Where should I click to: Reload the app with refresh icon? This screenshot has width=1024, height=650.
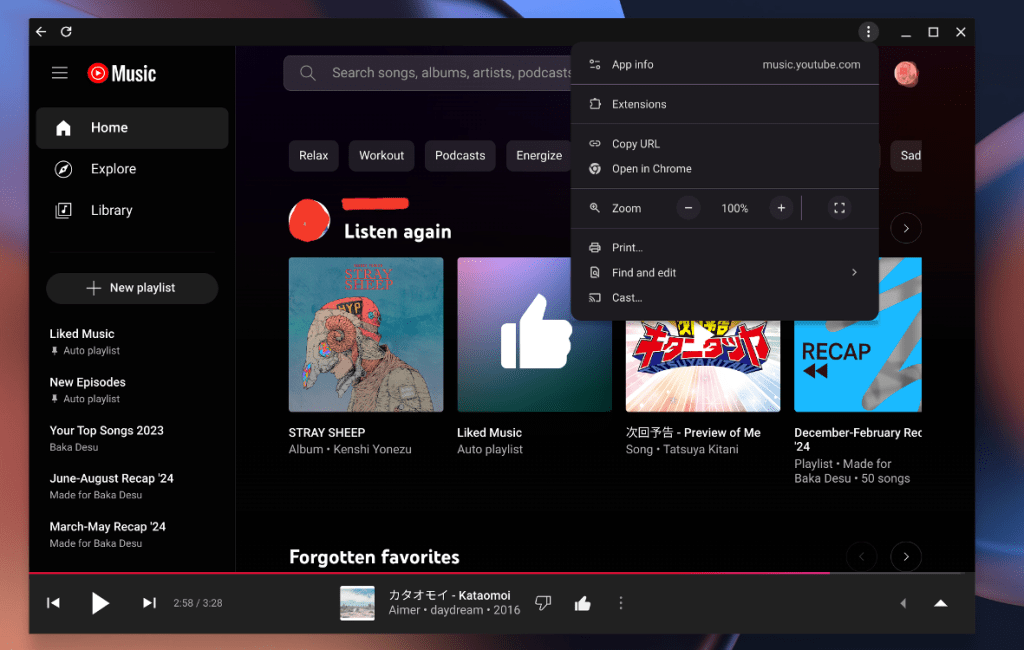(x=66, y=31)
